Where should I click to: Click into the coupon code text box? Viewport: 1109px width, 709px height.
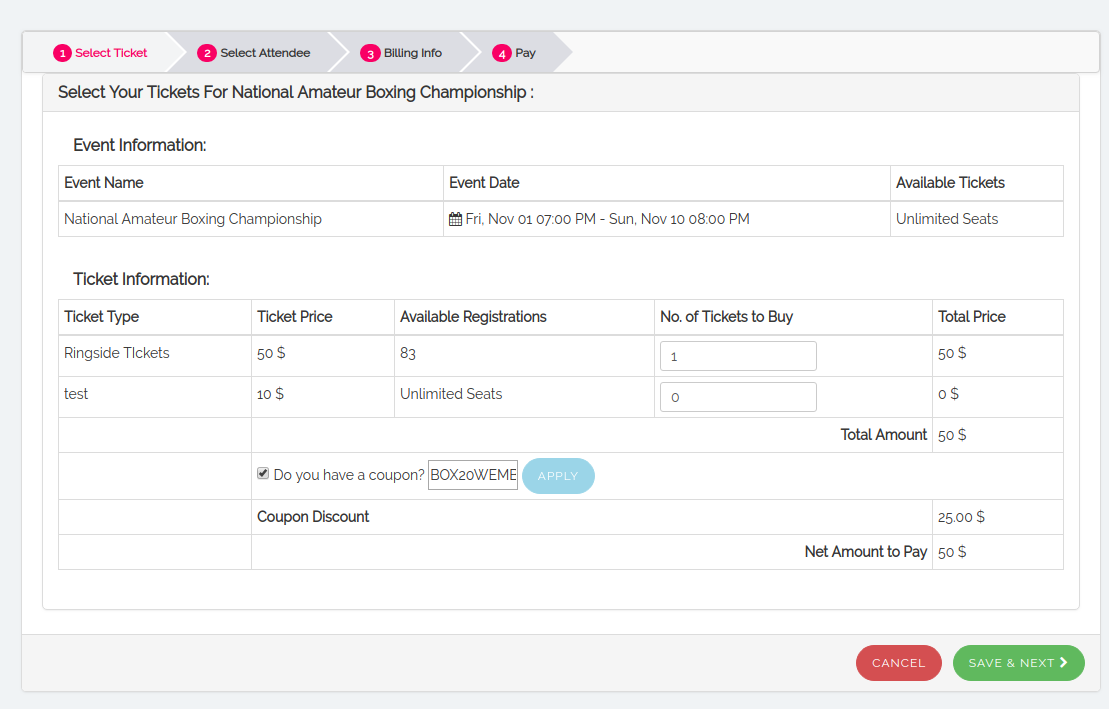[473, 476]
